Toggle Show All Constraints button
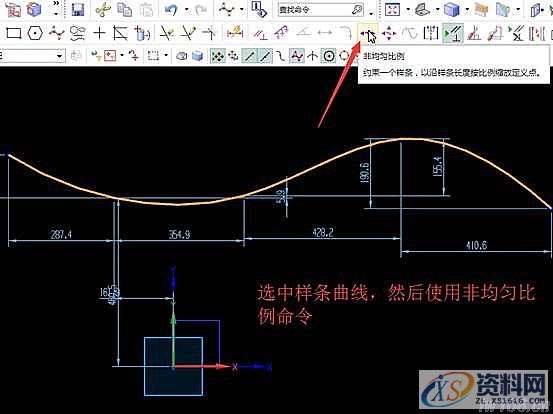The image size is (553, 414). click(x=453, y=34)
